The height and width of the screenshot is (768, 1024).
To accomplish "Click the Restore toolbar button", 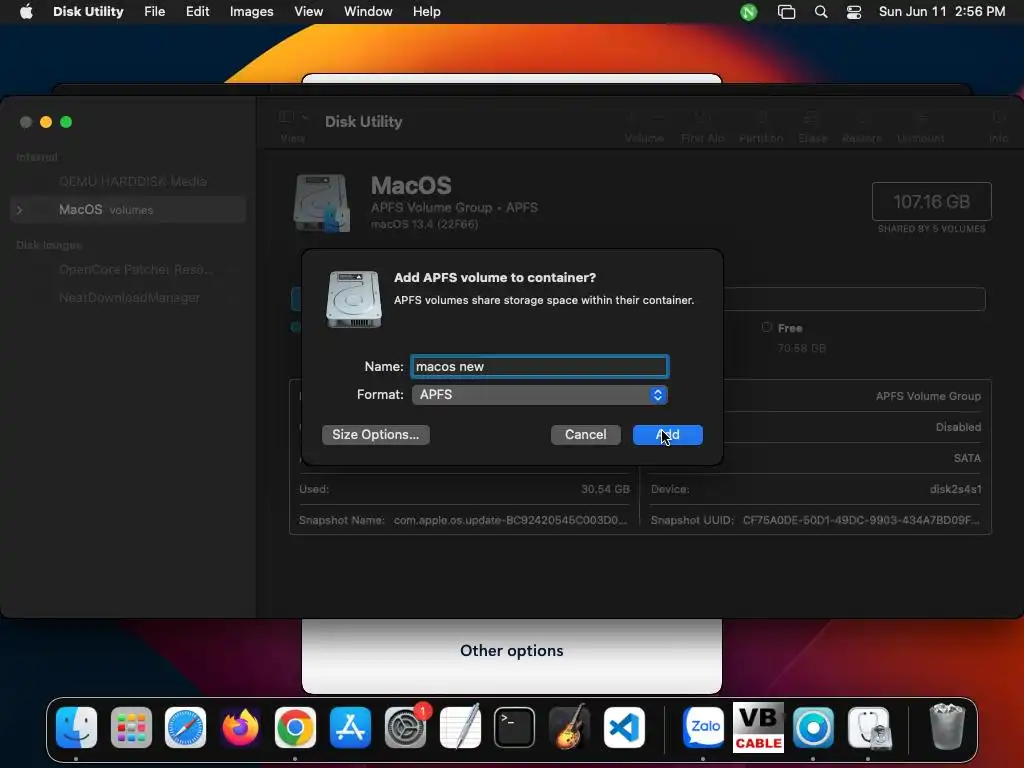I will tap(862, 126).
